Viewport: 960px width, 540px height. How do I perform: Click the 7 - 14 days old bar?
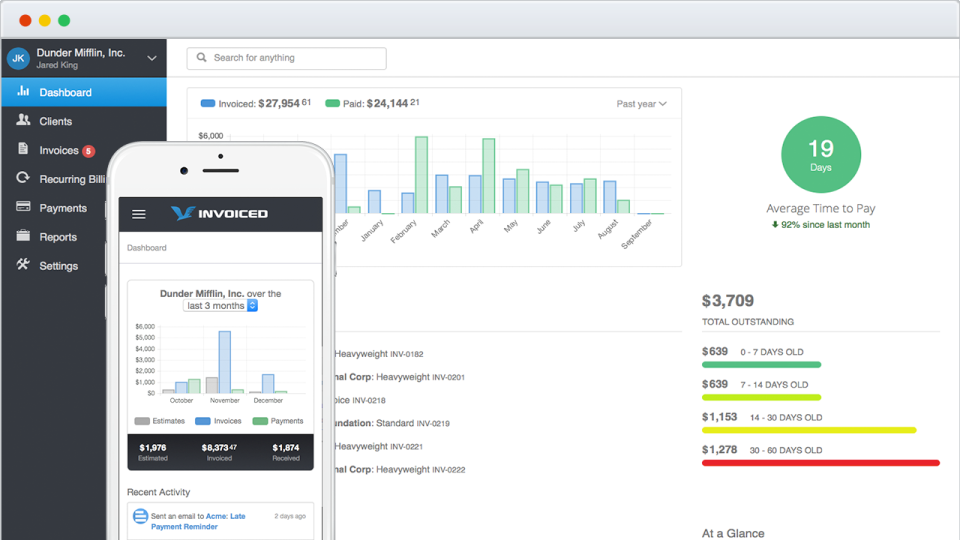coord(761,397)
